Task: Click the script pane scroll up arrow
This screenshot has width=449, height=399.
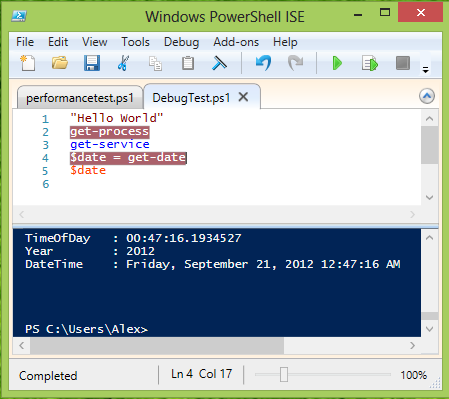Action: click(x=429, y=119)
